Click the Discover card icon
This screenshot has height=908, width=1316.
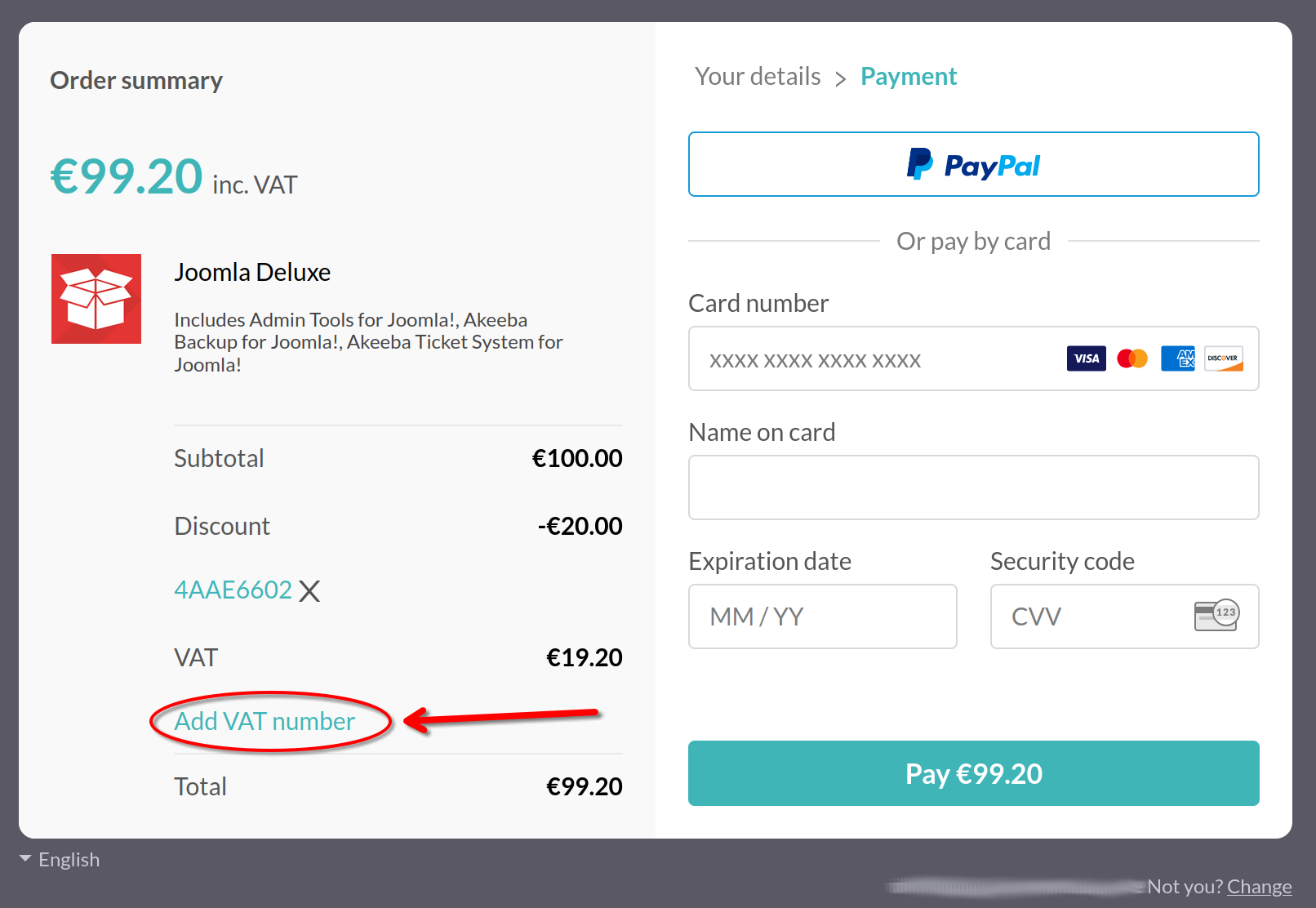pos(1224,358)
